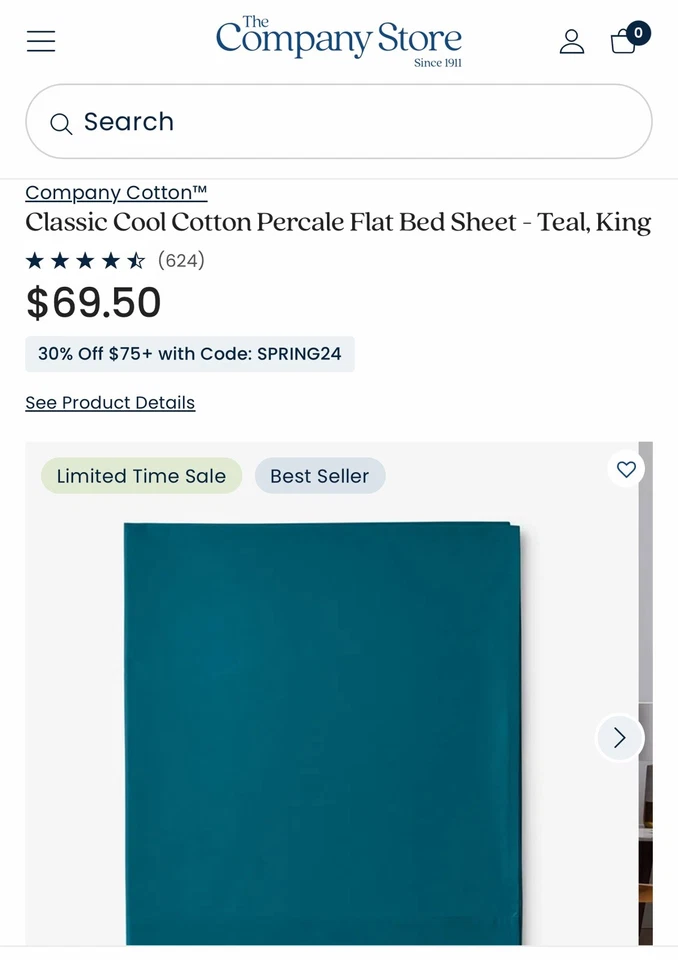Open the shopping cart bag

[623, 43]
